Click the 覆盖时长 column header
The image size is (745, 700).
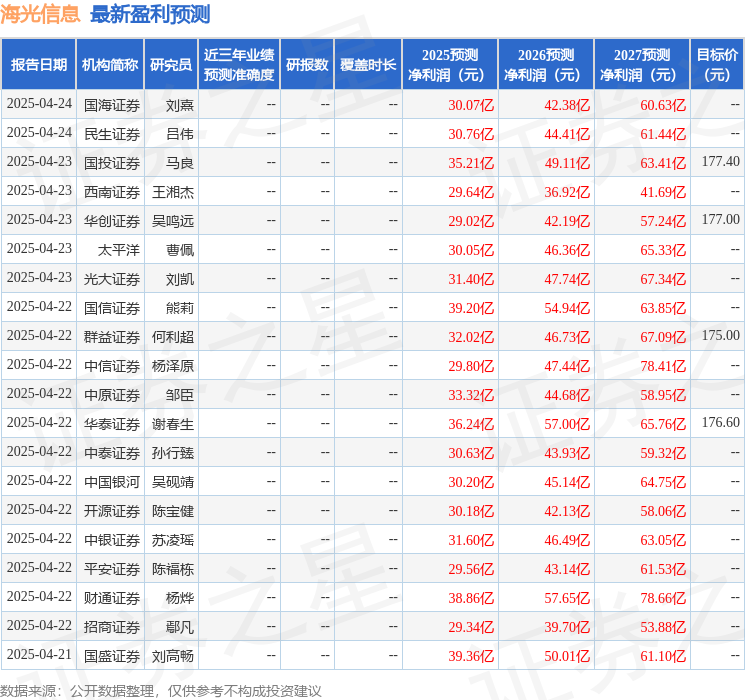(x=368, y=65)
